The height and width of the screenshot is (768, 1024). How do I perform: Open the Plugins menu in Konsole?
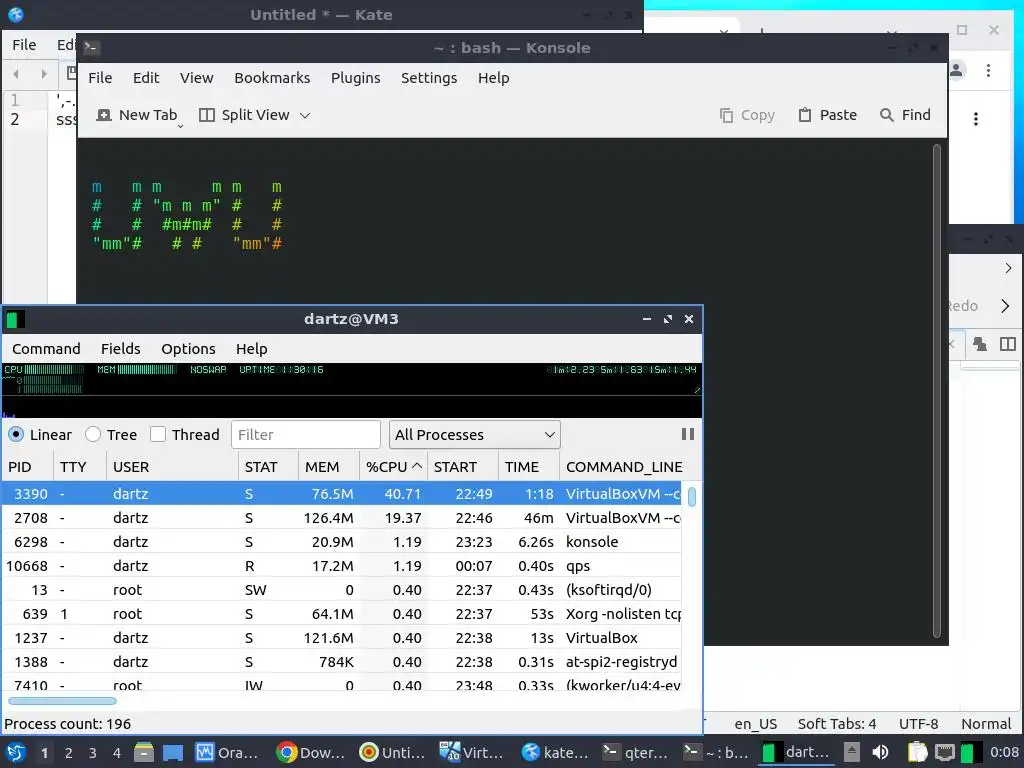[x=355, y=78]
